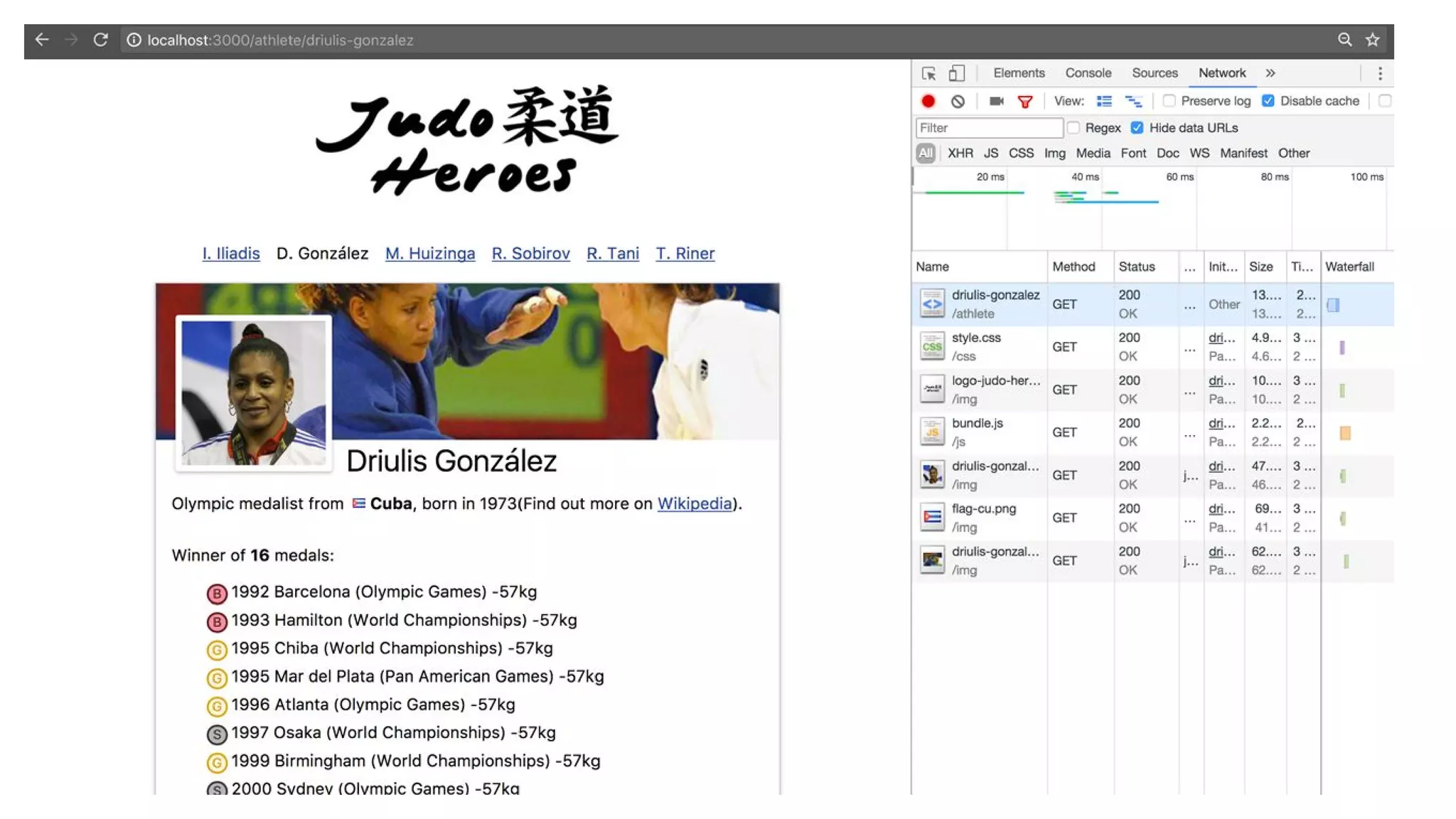This screenshot has width=1456, height=819.
Task: Reload the page in the browser
Action: [x=100, y=41]
